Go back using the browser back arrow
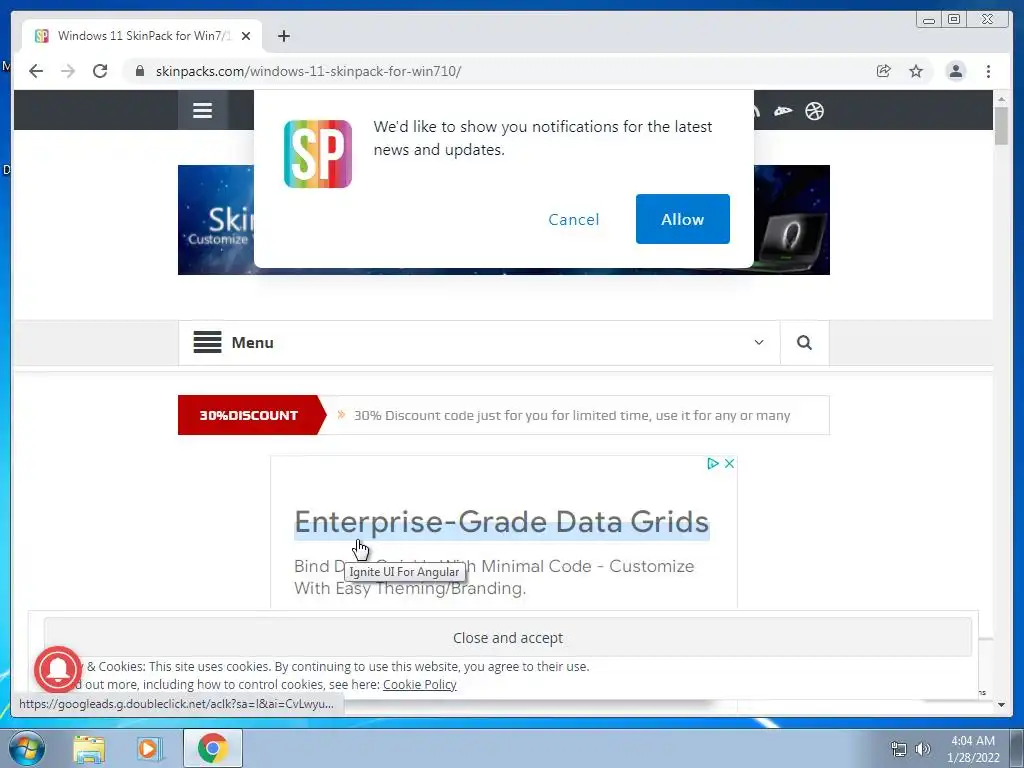The width and height of the screenshot is (1024, 768). point(36,71)
